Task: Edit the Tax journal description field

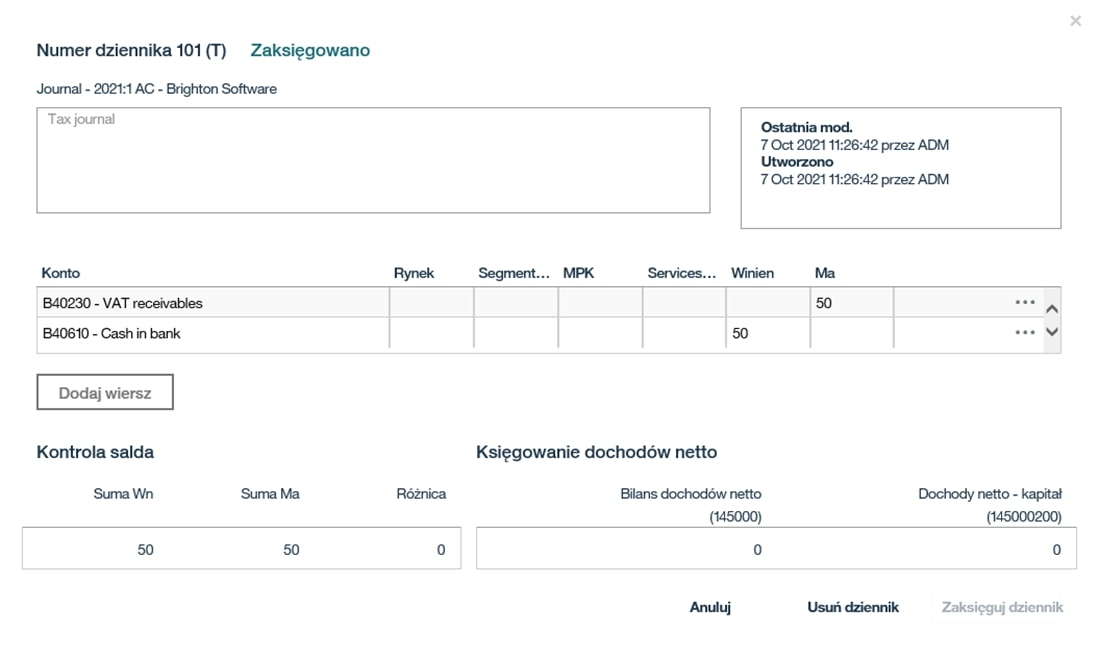Action: click(x=373, y=160)
